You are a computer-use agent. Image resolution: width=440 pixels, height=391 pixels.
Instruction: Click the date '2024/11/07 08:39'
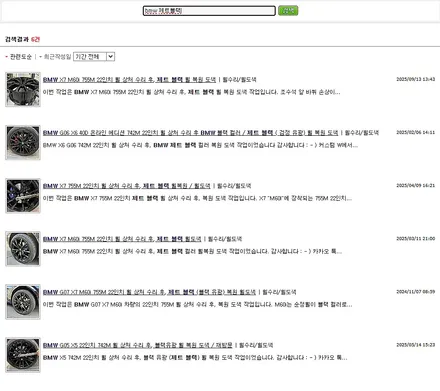click(x=415, y=292)
